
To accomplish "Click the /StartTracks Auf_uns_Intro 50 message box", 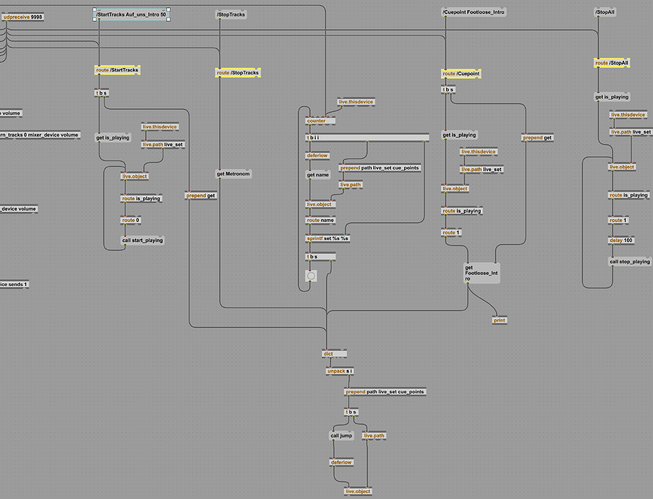I will pos(131,15).
